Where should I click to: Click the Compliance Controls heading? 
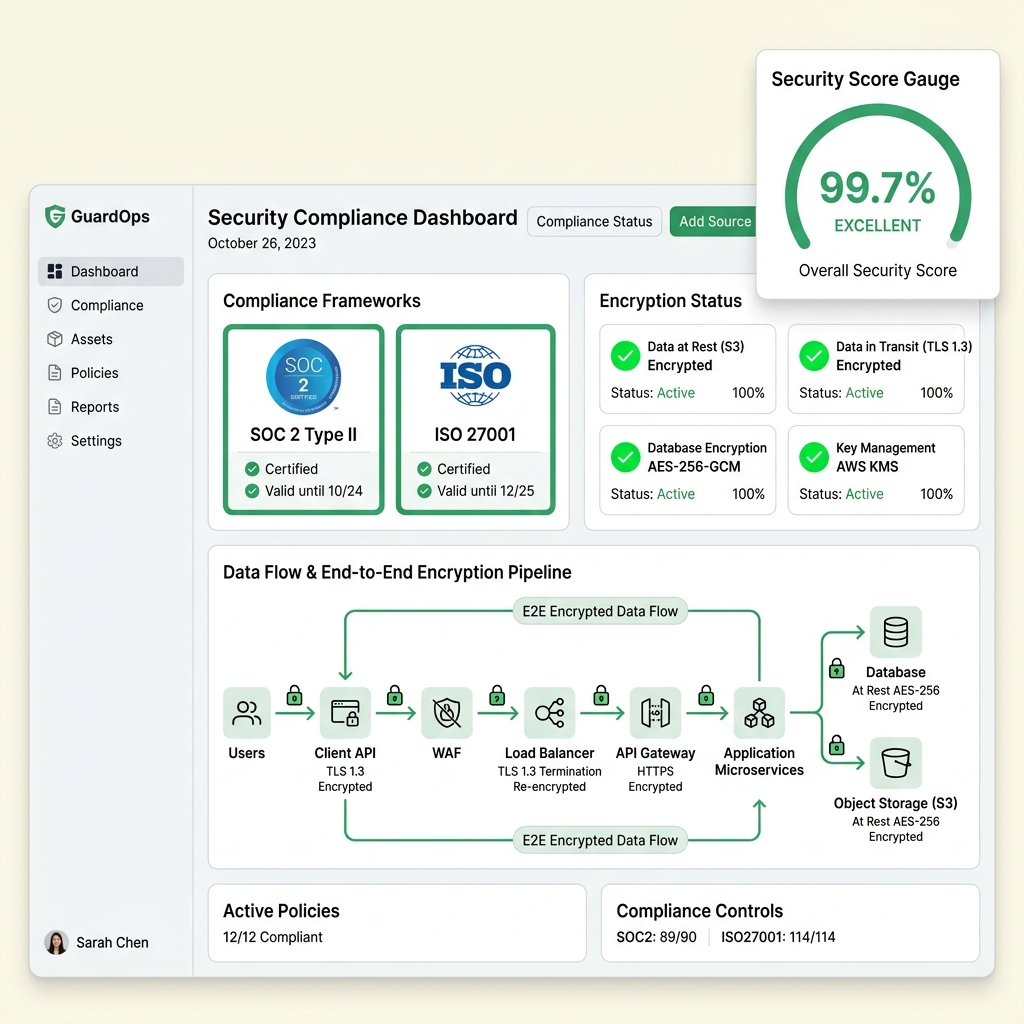[x=699, y=910]
